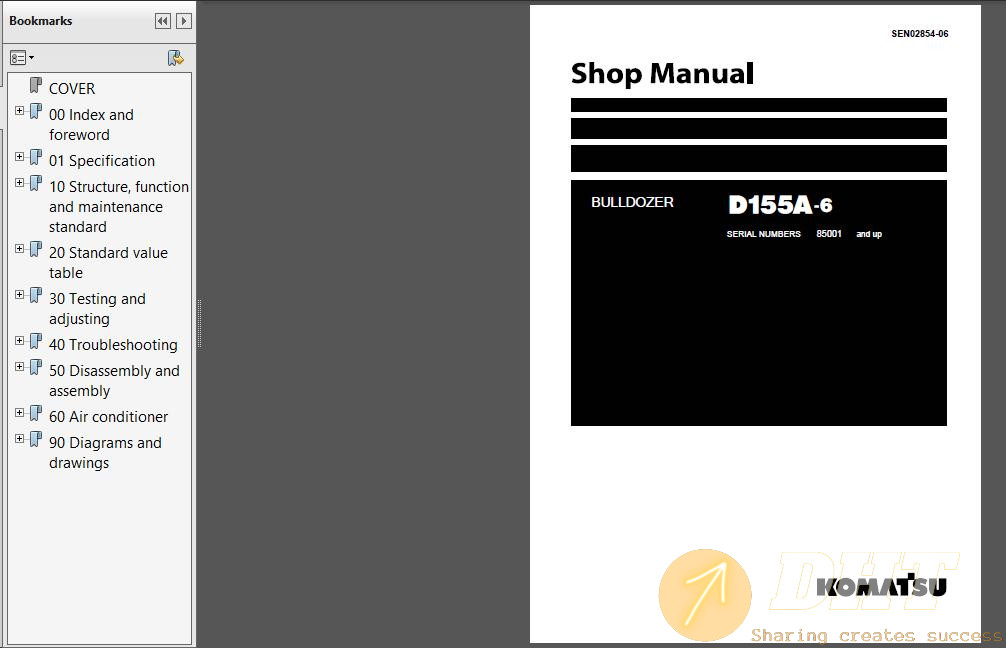
Task: Jump to 40 Troubleshooting section
Action: tap(113, 345)
